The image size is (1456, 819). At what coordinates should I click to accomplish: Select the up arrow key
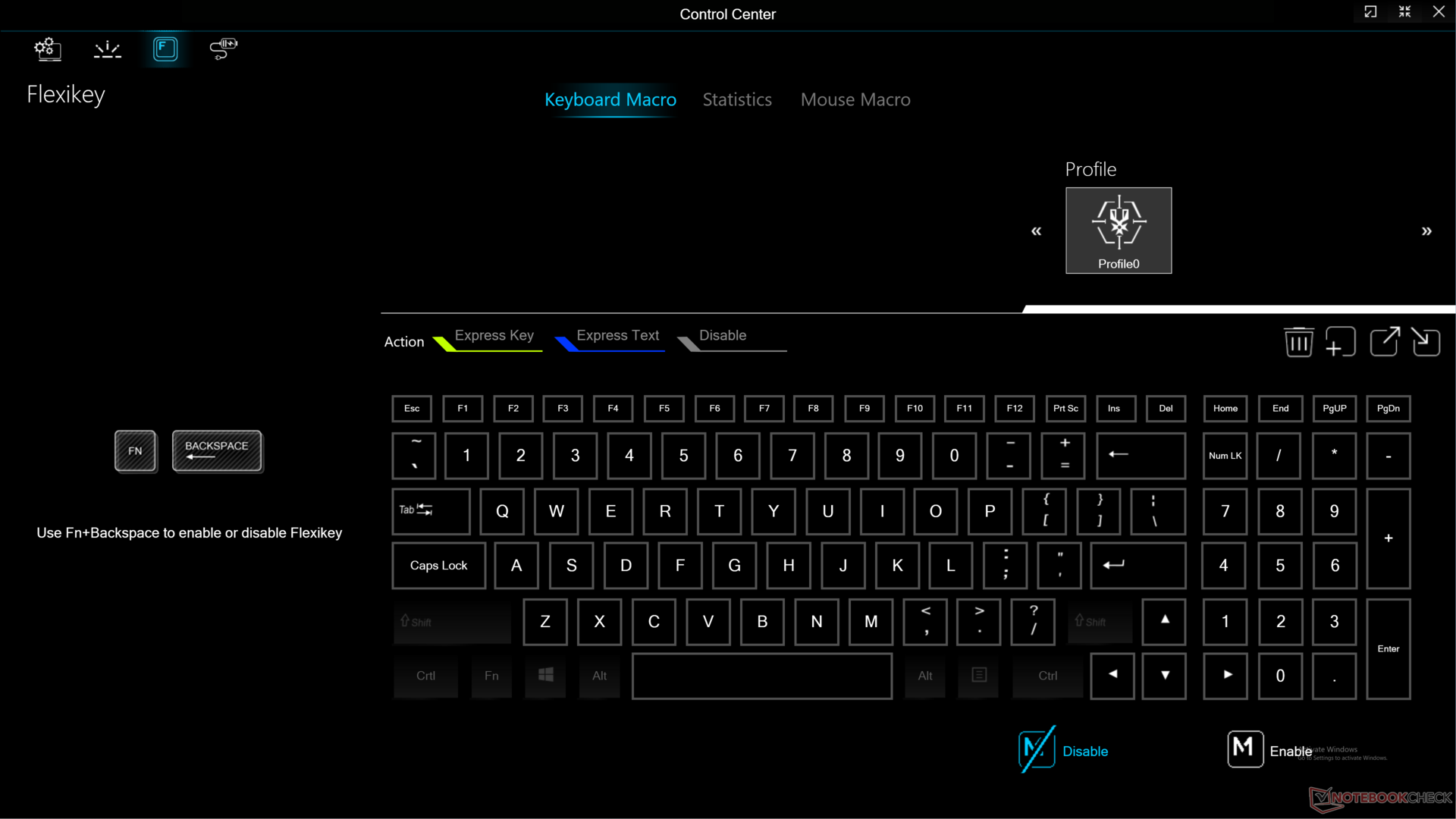click(x=1164, y=622)
